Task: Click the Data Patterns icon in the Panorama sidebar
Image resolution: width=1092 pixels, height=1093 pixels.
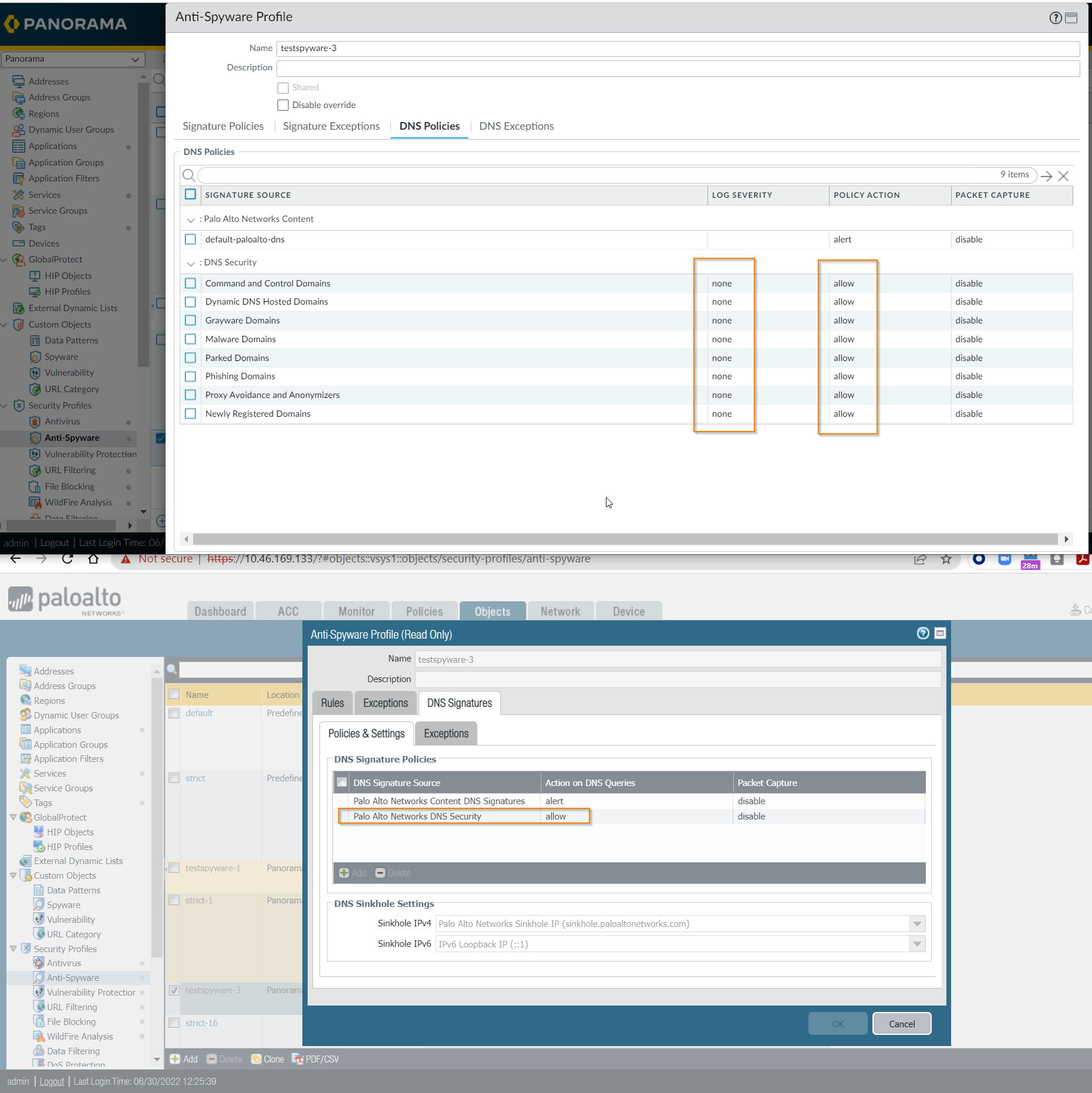Action: tap(35, 340)
